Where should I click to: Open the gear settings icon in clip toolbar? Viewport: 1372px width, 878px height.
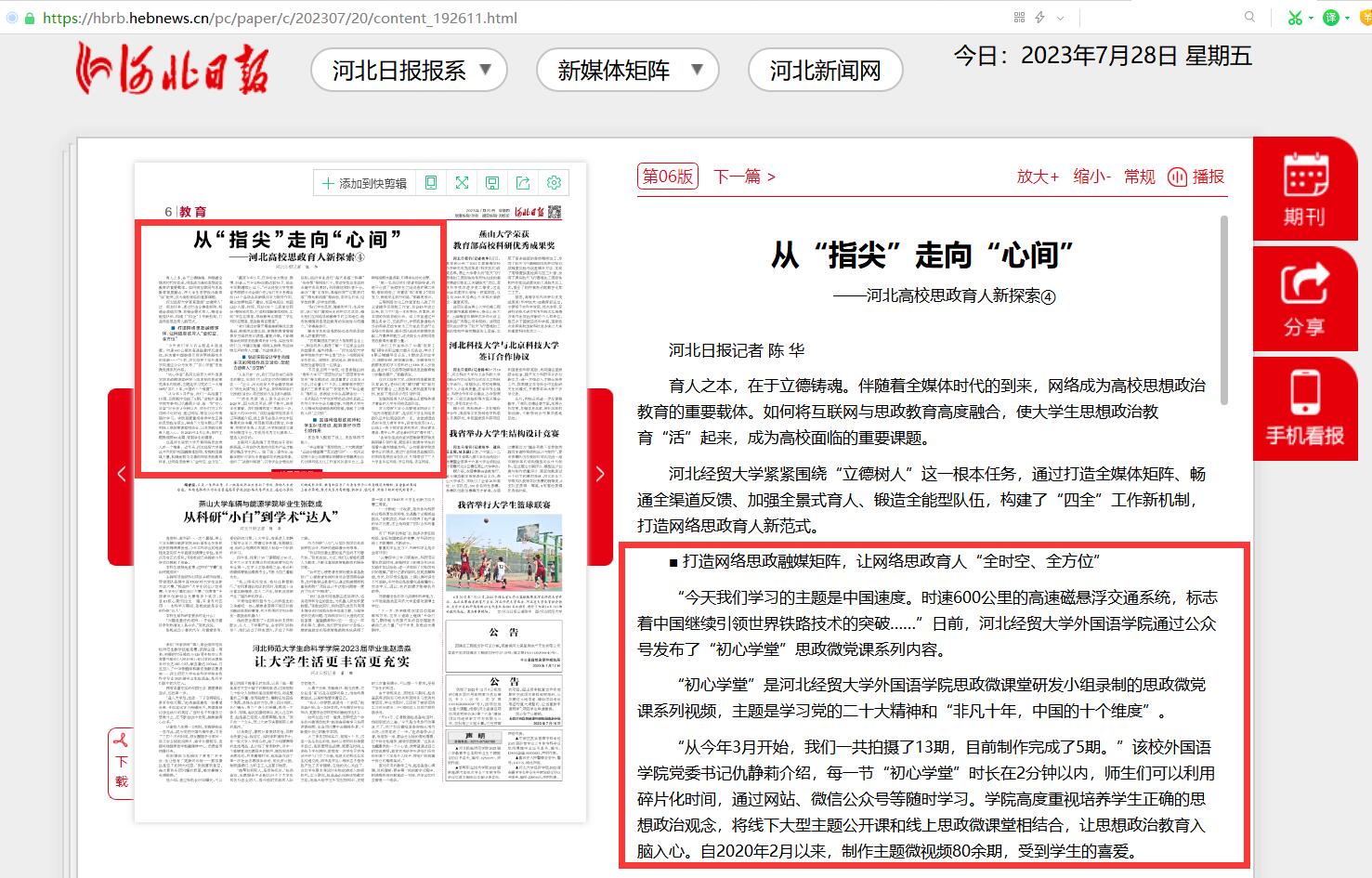(554, 183)
